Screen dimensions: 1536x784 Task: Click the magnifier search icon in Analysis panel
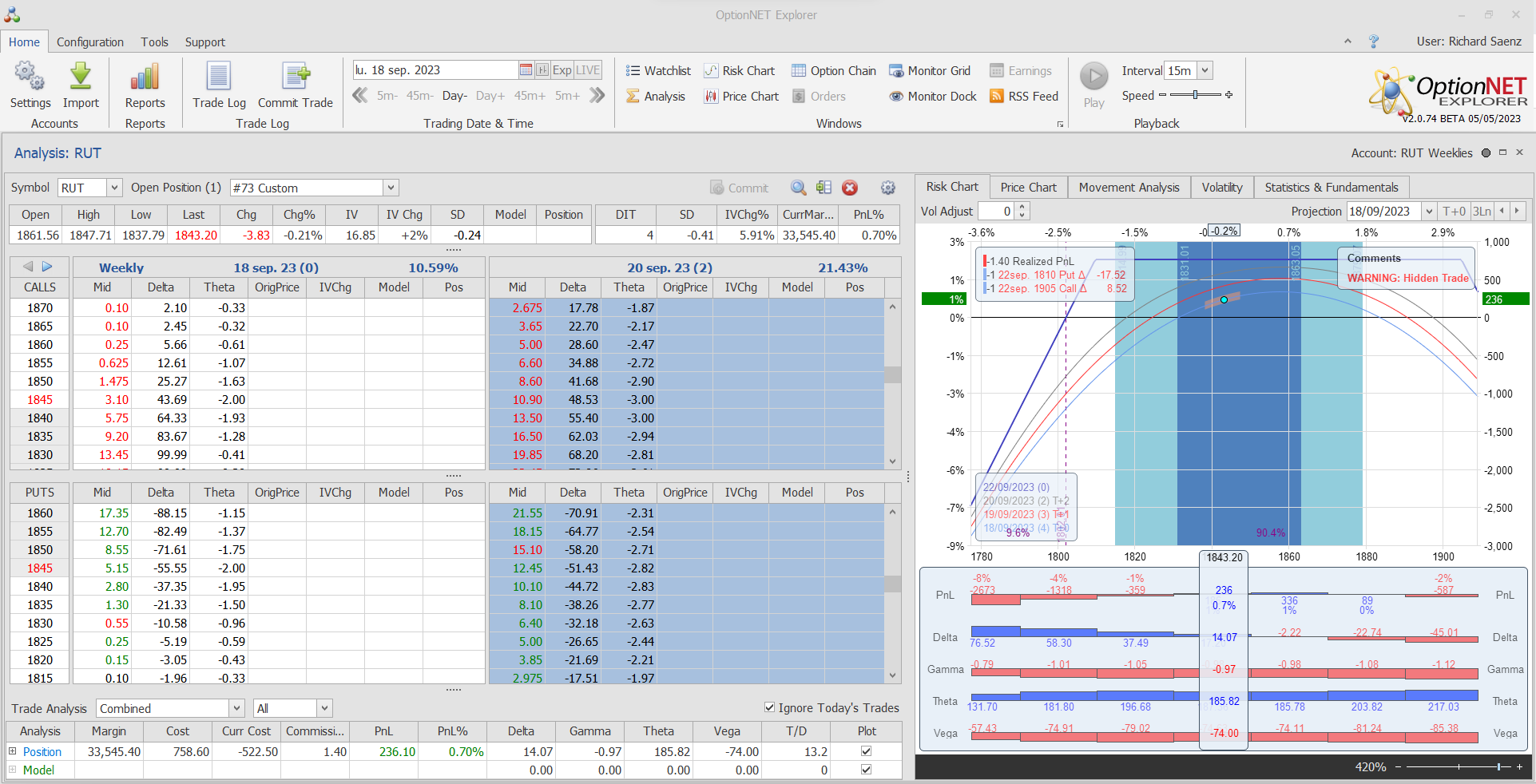pyautogui.click(x=798, y=188)
